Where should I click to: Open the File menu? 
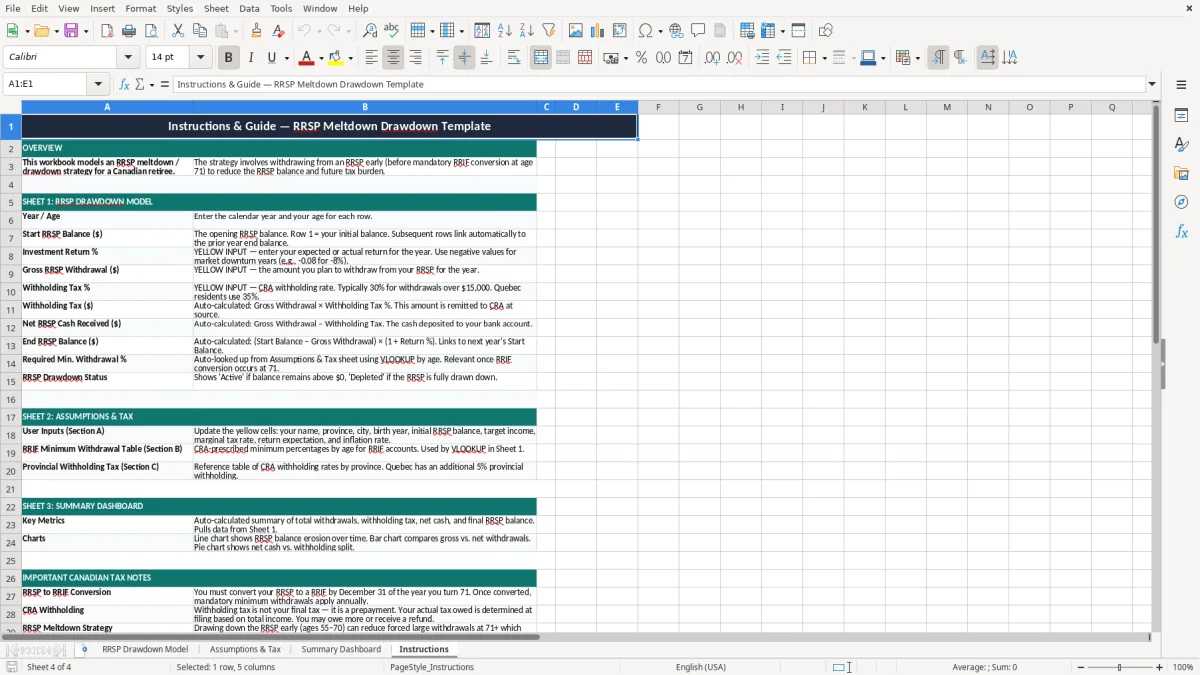13,8
